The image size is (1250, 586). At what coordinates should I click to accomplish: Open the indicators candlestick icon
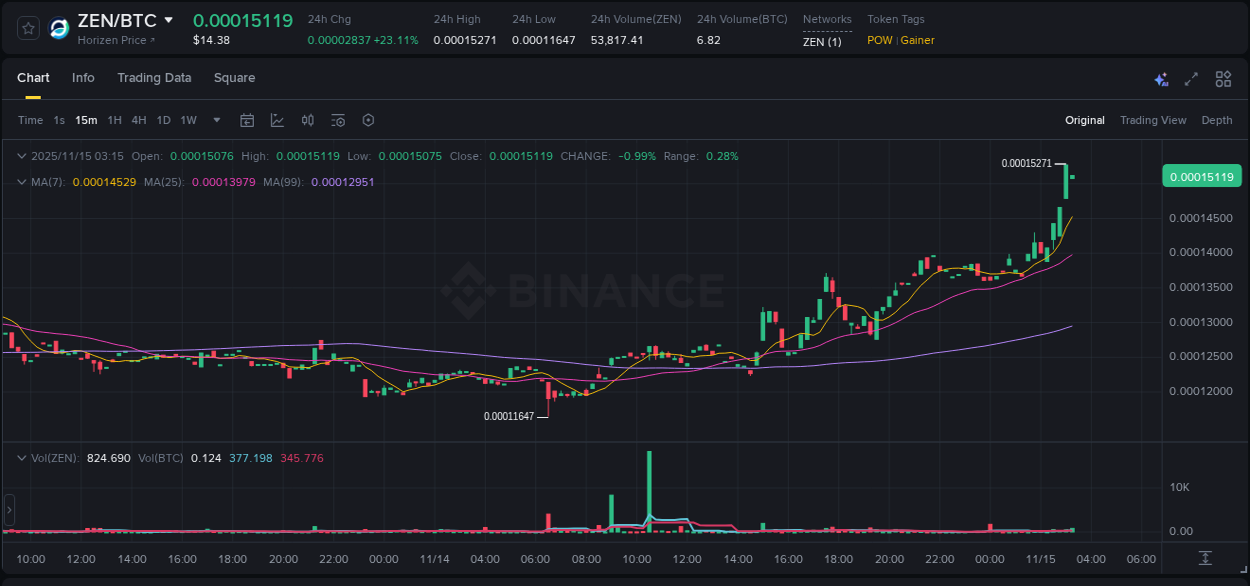308,120
